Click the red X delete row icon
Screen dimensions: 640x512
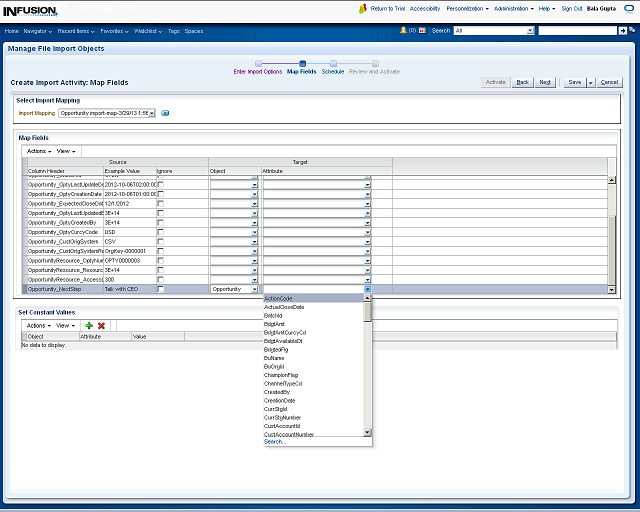pyautogui.click(x=101, y=325)
